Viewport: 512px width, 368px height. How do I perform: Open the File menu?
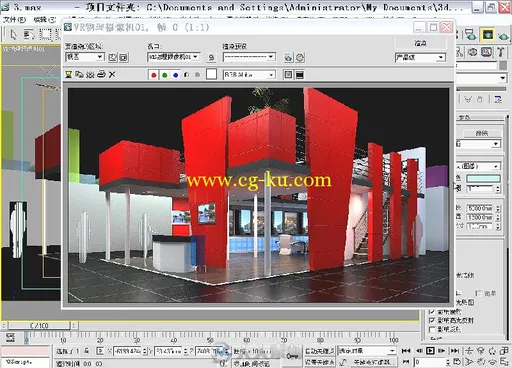(14, 20)
